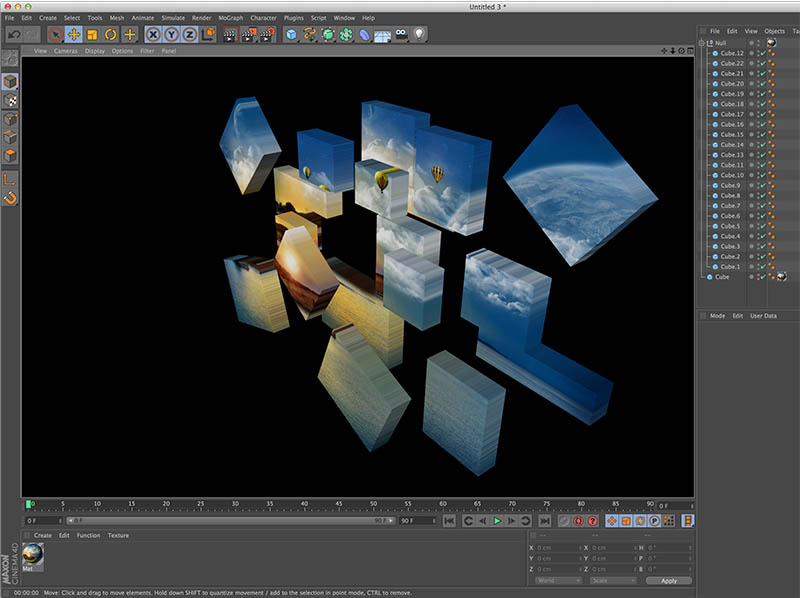Open the File menu in the menu bar
Viewport: 800px width, 598px height.
click(x=10, y=18)
